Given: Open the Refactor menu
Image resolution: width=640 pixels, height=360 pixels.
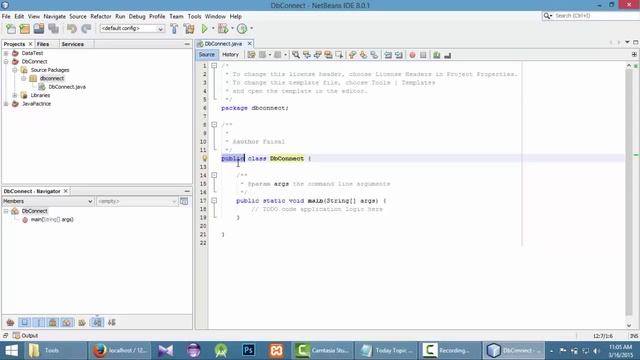Looking at the screenshot, I should (101, 16).
